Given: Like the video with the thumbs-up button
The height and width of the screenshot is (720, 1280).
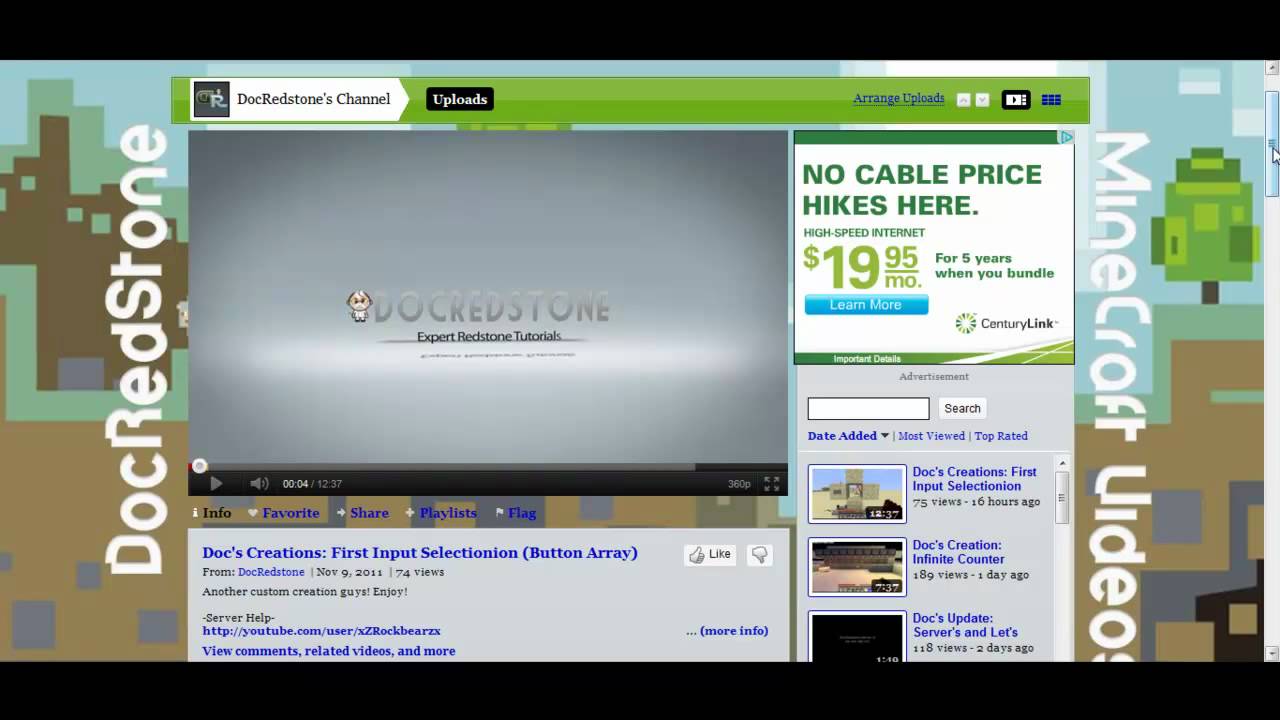Looking at the screenshot, I should (710, 555).
